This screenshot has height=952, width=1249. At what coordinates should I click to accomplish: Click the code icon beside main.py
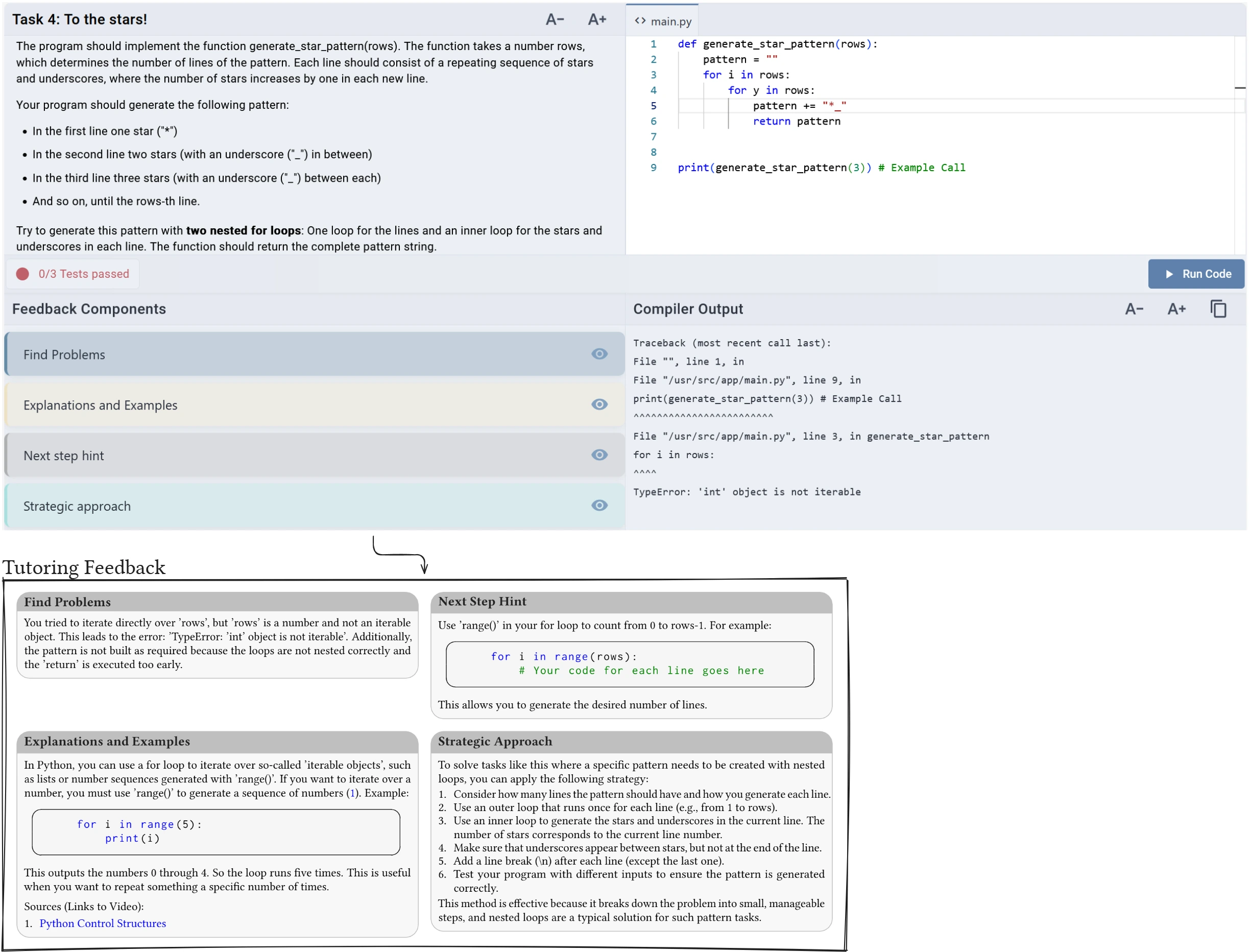(641, 20)
